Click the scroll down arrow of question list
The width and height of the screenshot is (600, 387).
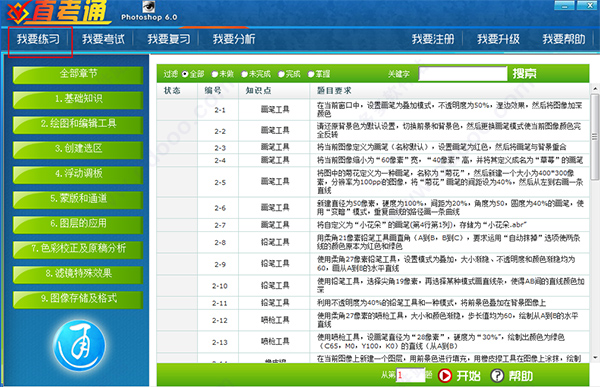[595, 358]
